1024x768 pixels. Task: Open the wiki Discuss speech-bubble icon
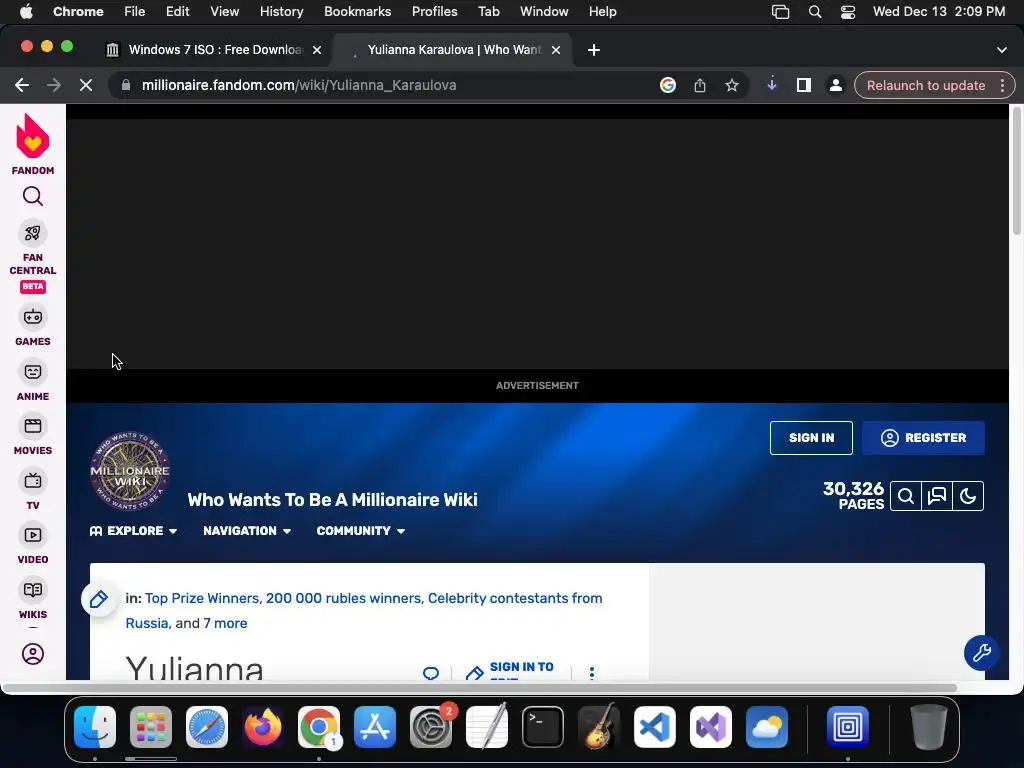click(937, 496)
